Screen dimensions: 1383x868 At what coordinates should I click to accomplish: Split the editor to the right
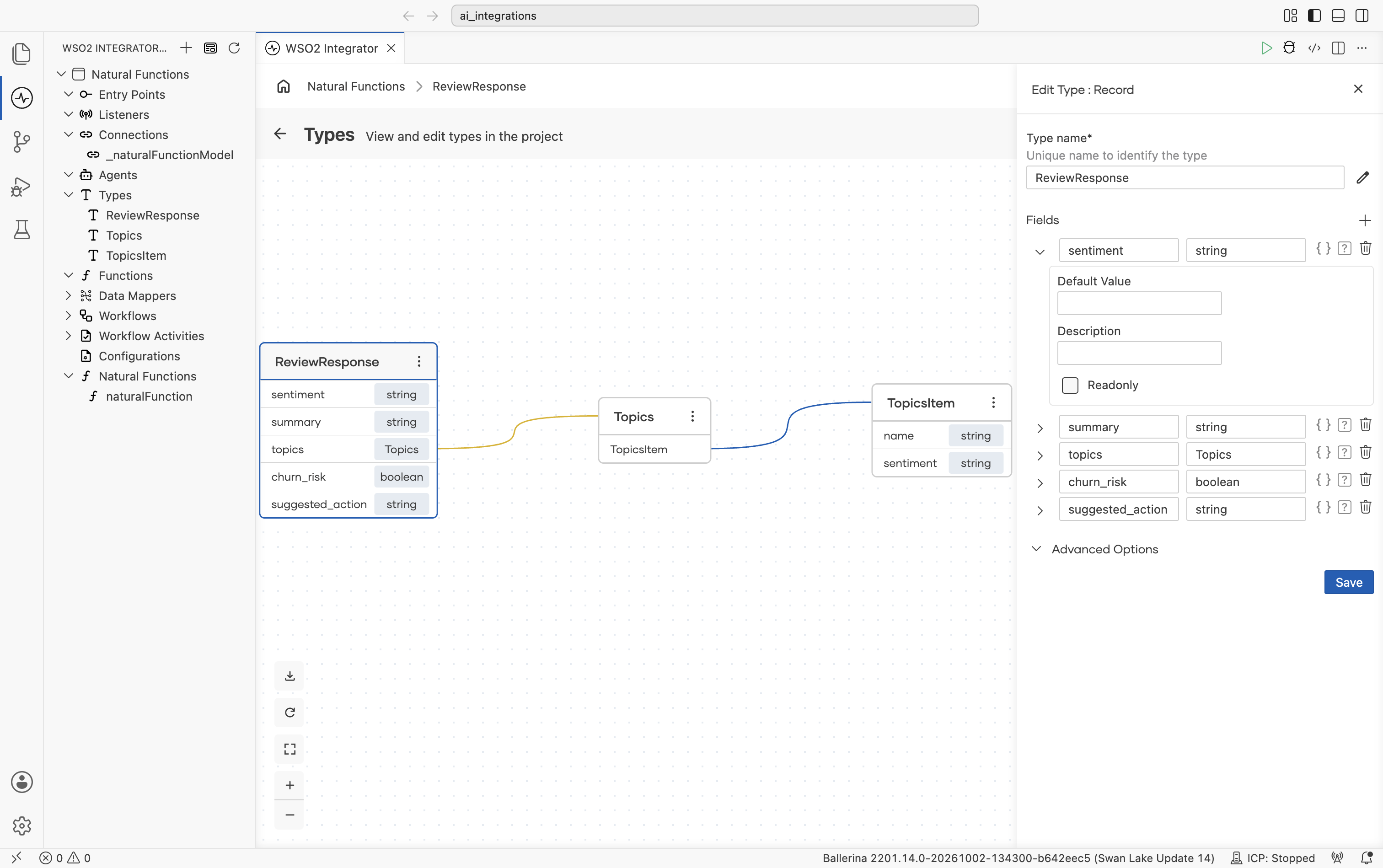pos(1338,48)
